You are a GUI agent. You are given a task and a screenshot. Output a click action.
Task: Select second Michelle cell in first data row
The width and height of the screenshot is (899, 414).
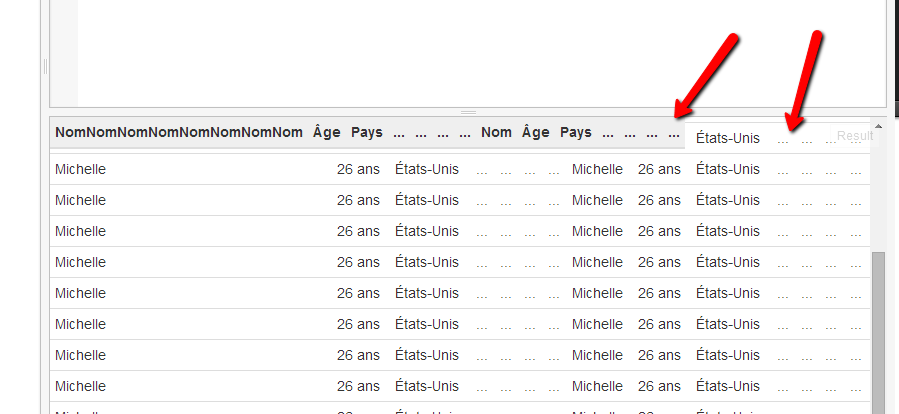pyautogui.click(x=597, y=169)
